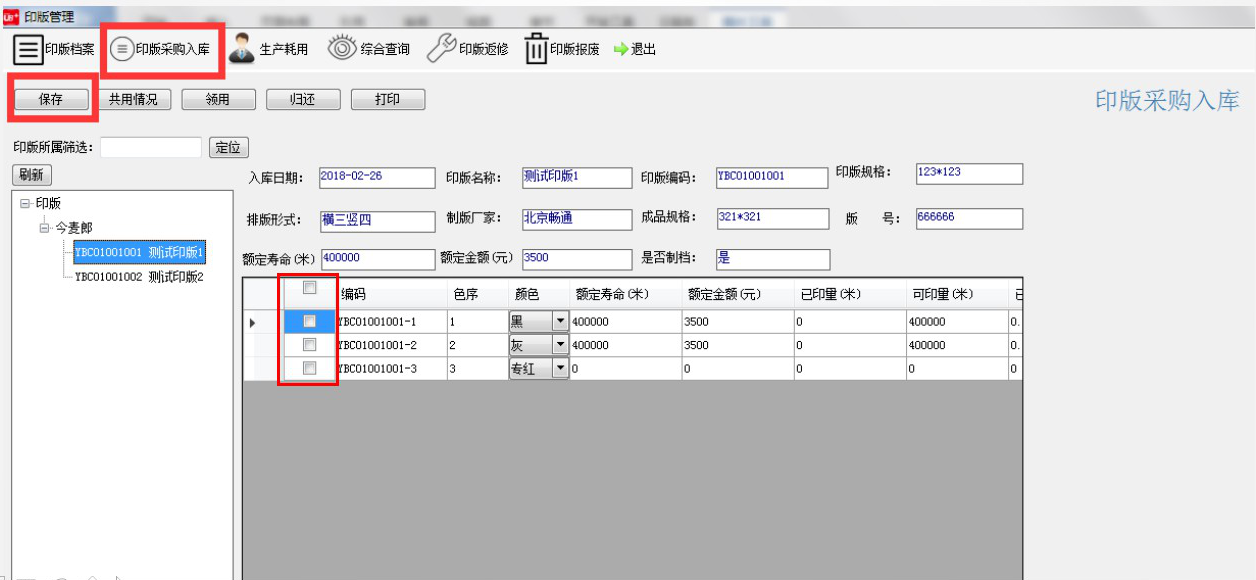
Task: Click the 定位 button
Action: (228, 147)
